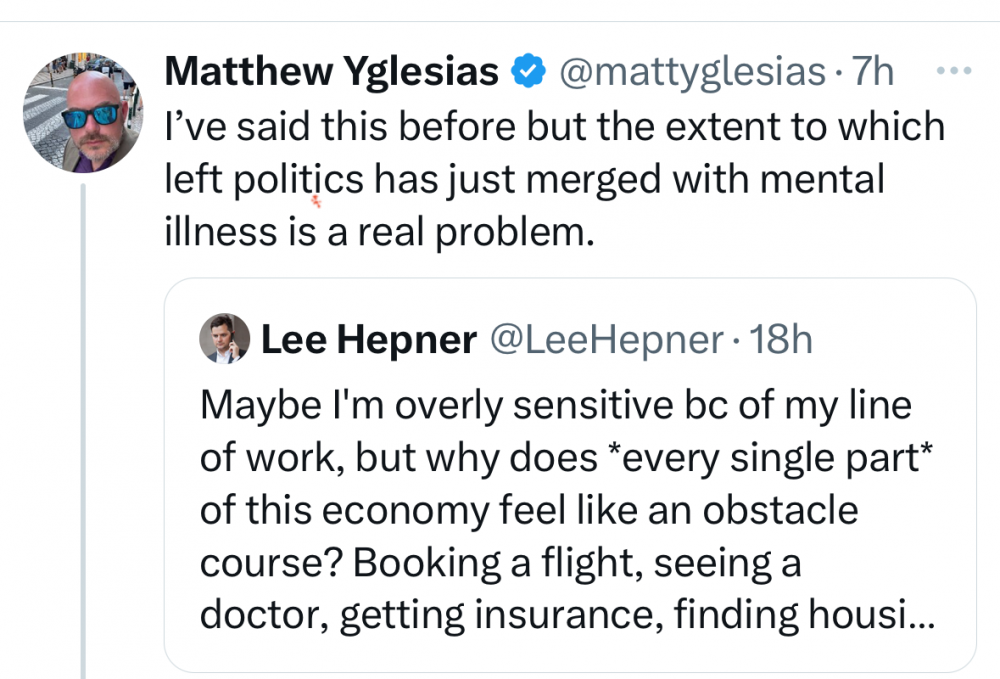Click the 7h tweet timestamp
This screenshot has width=1000, height=679.
tap(871, 72)
